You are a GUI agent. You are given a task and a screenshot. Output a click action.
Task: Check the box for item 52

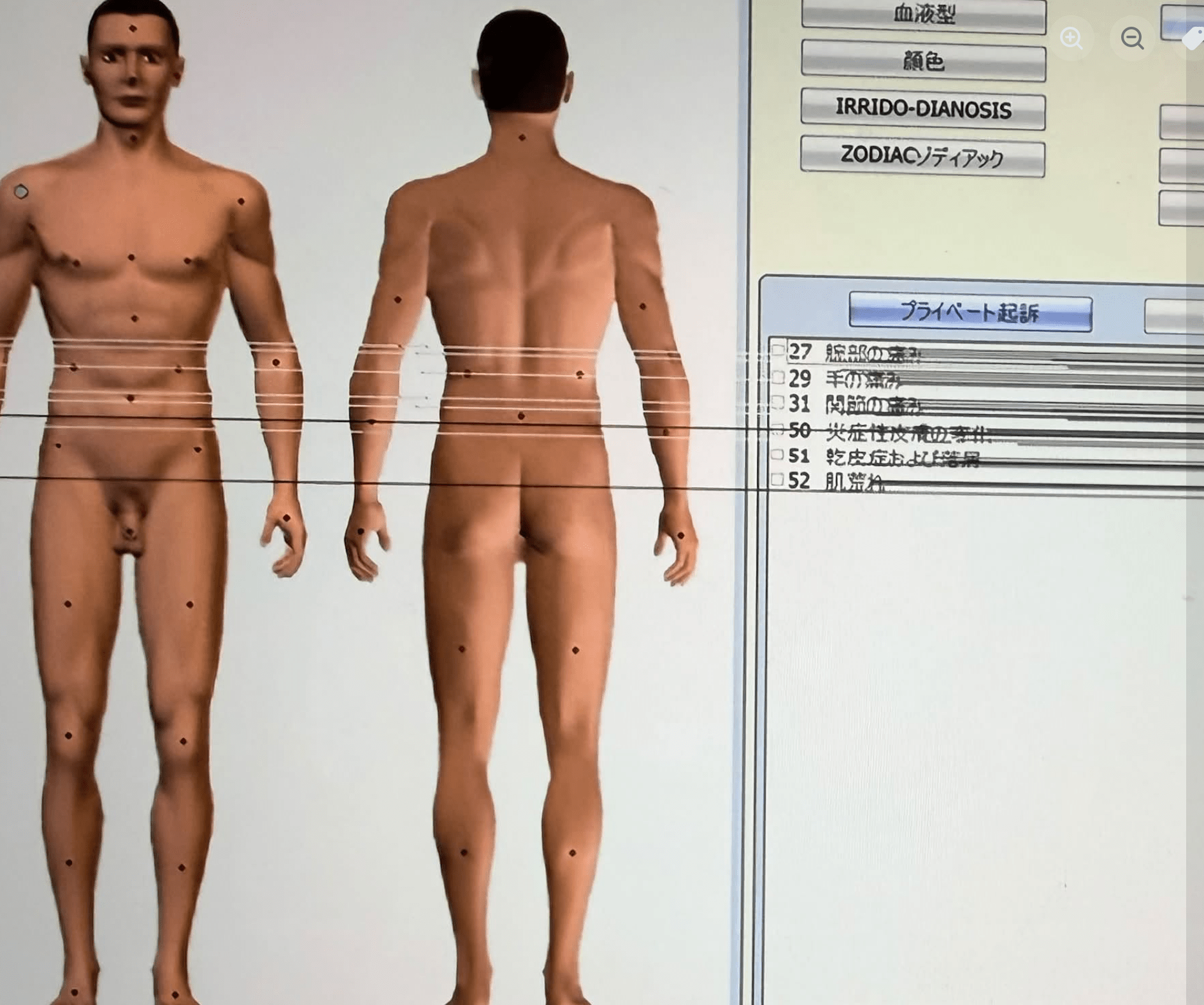(x=777, y=480)
